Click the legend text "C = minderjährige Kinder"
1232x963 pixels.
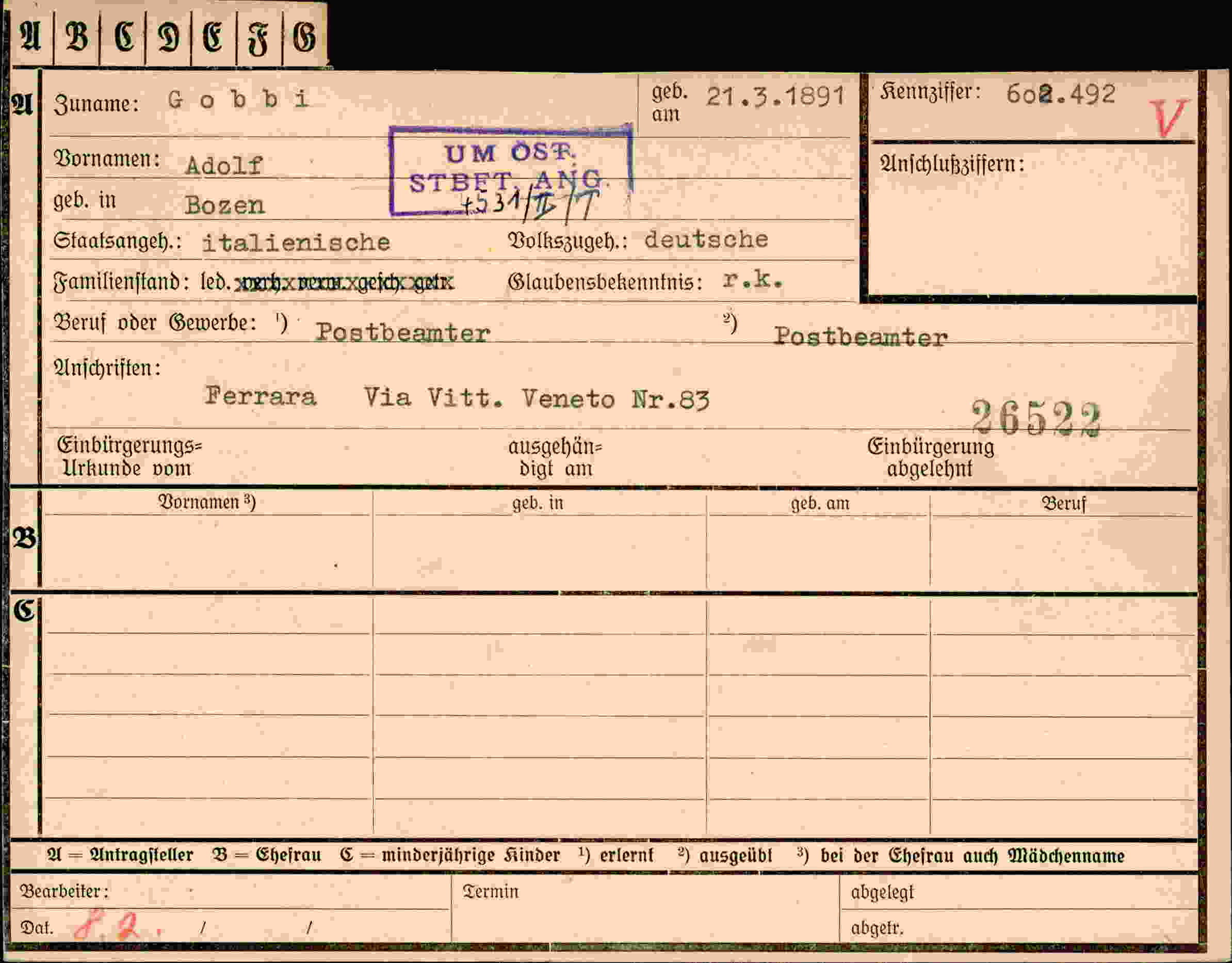(449, 855)
